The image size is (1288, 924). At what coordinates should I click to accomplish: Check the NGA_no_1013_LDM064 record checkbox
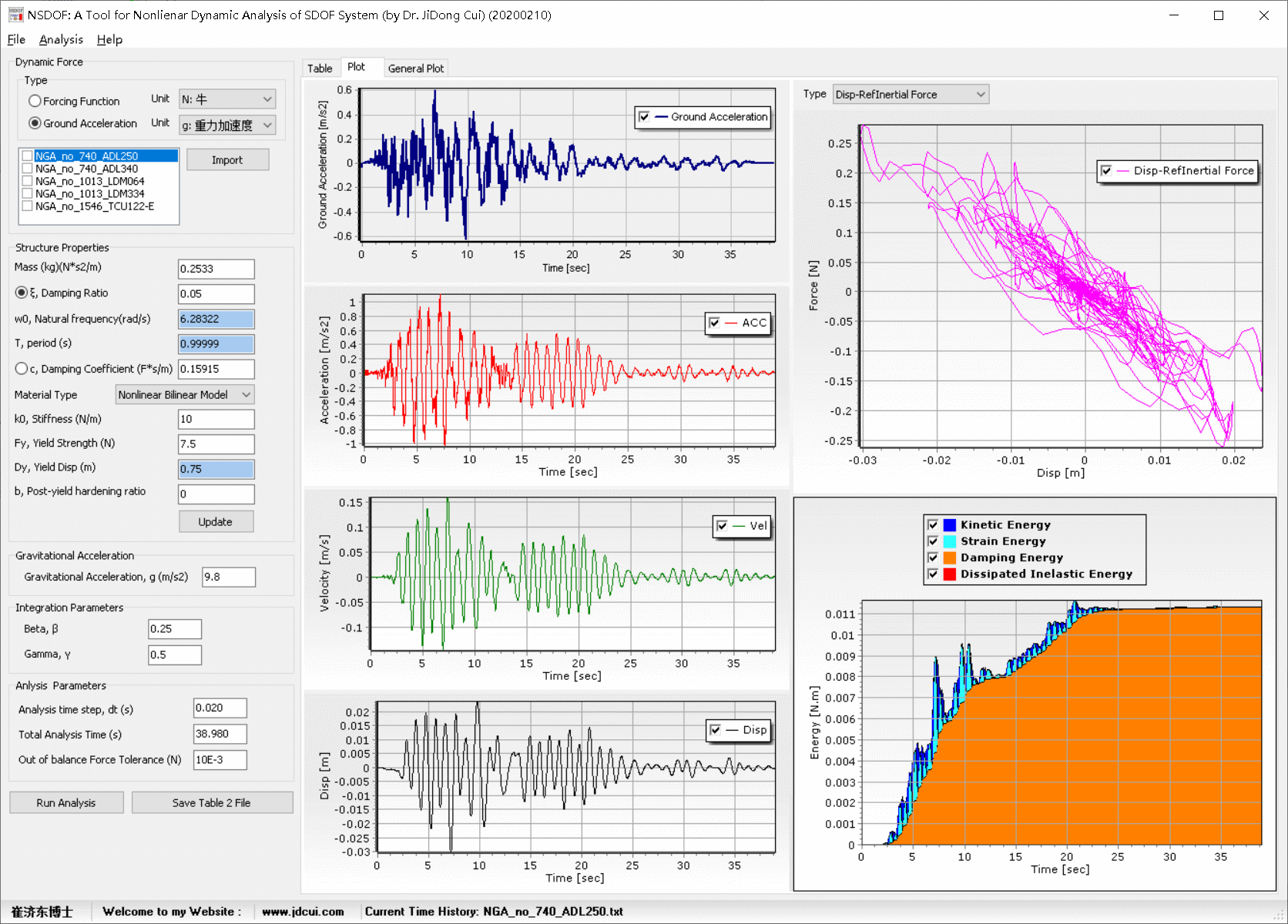coord(27,181)
